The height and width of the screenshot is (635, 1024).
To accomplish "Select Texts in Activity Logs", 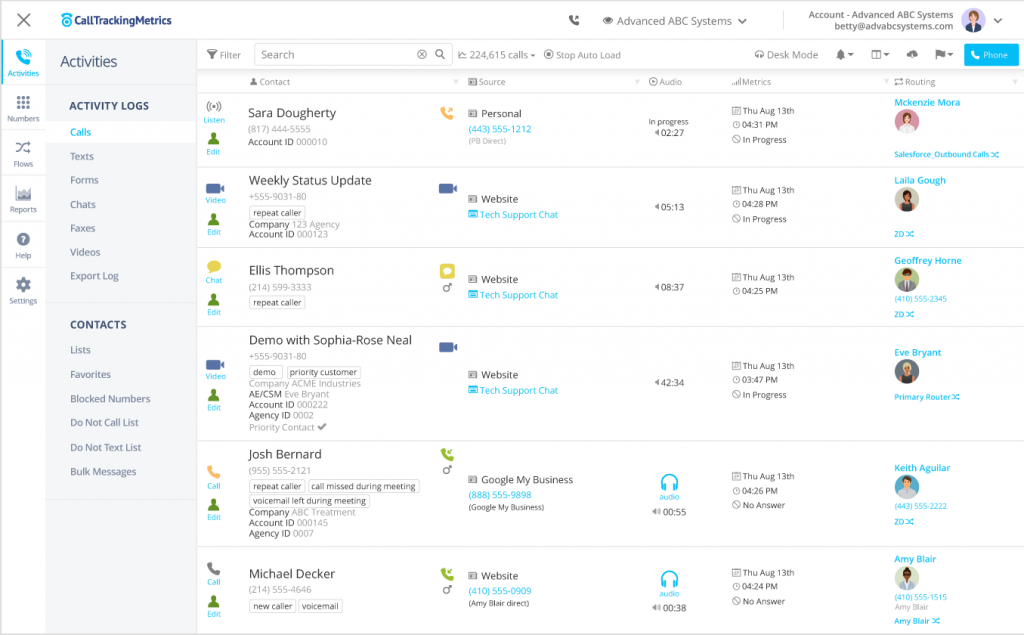I will click(x=82, y=156).
